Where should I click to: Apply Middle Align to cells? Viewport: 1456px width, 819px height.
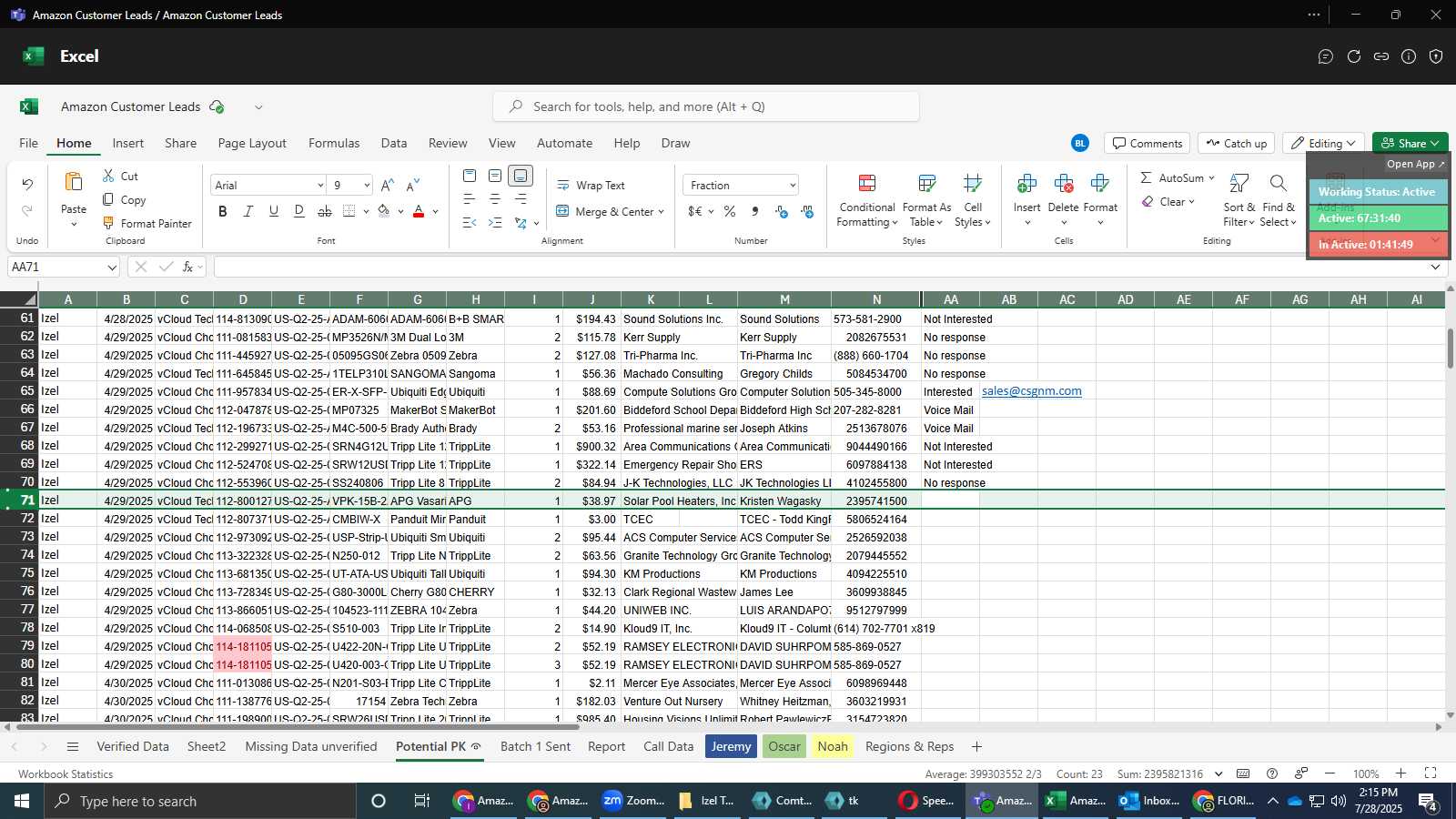495,176
